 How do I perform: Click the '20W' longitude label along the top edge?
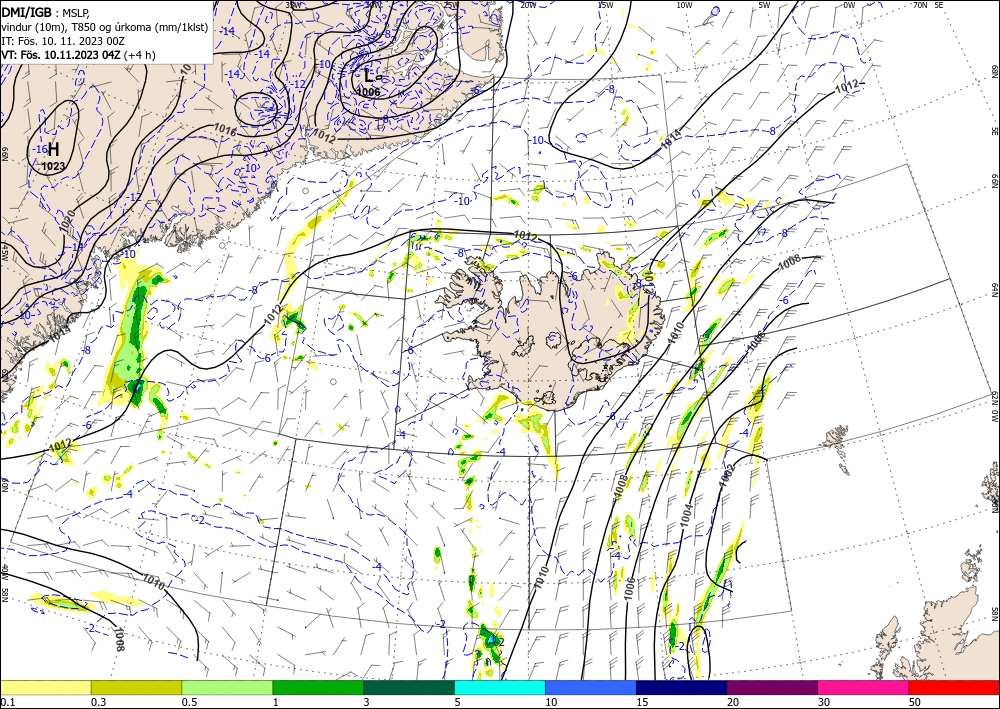tap(528, 5)
